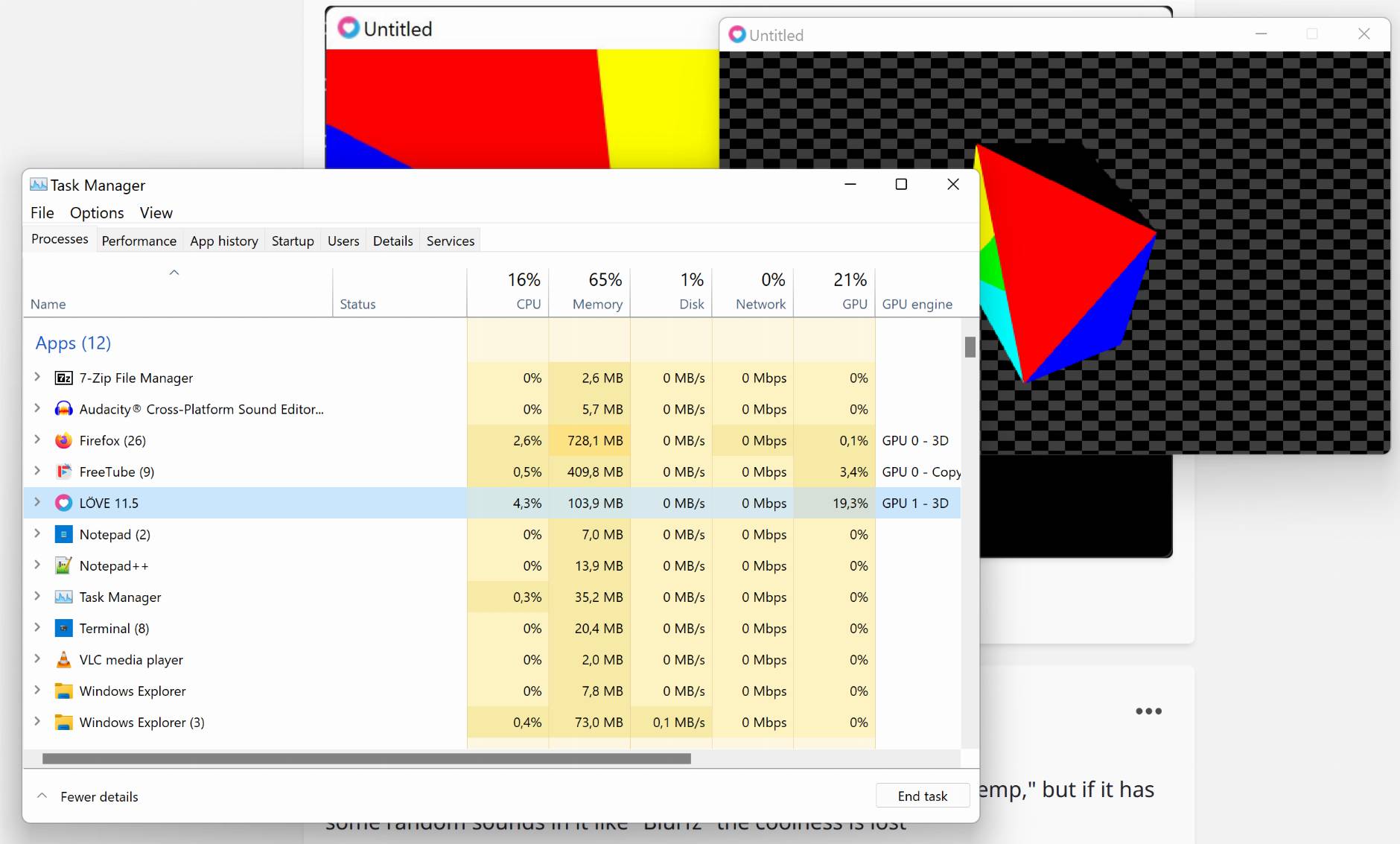Sort processes by Memory column
Image resolution: width=1400 pixels, height=844 pixels.
(x=596, y=304)
